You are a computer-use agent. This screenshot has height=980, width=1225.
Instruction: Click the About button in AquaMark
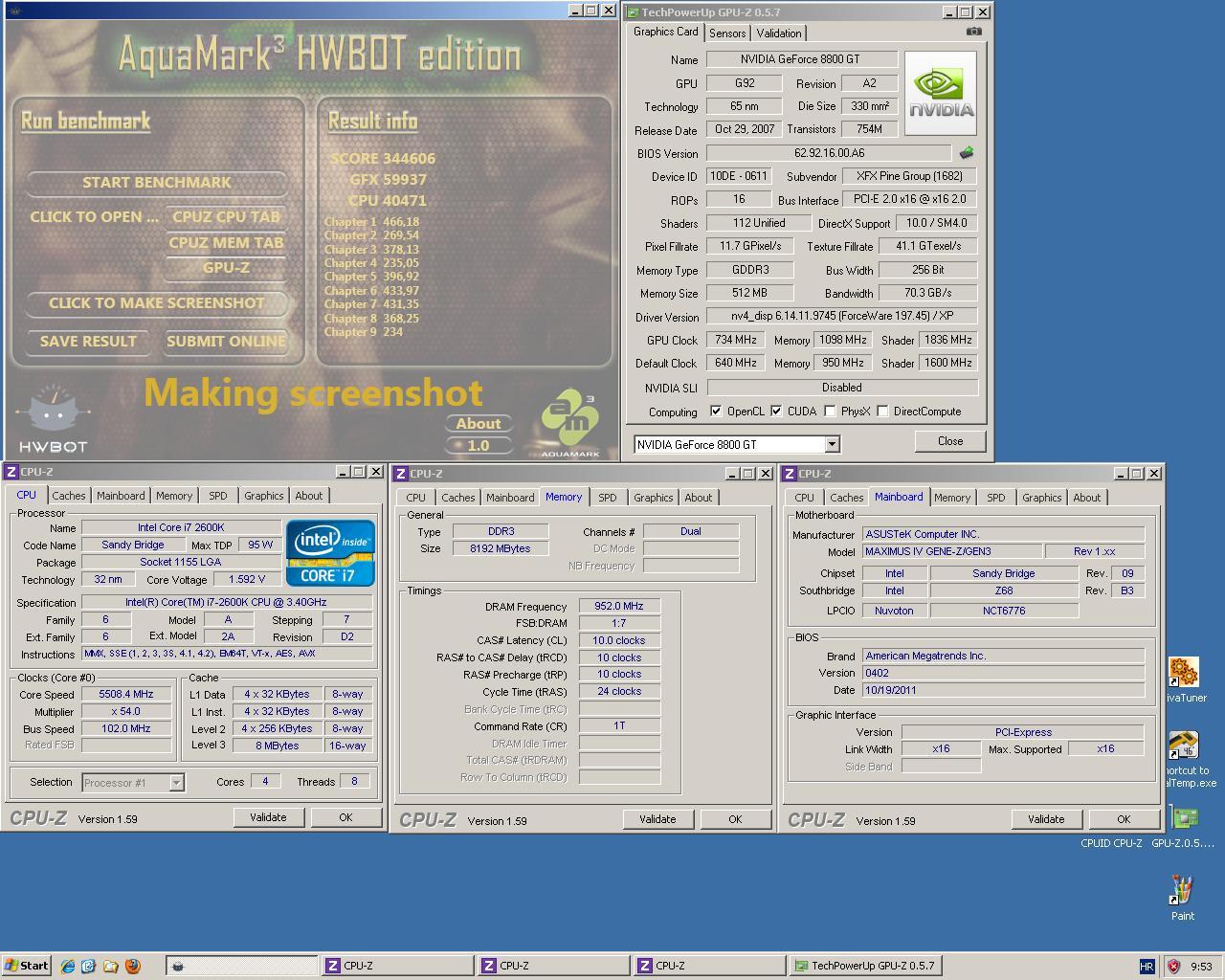pos(479,424)
